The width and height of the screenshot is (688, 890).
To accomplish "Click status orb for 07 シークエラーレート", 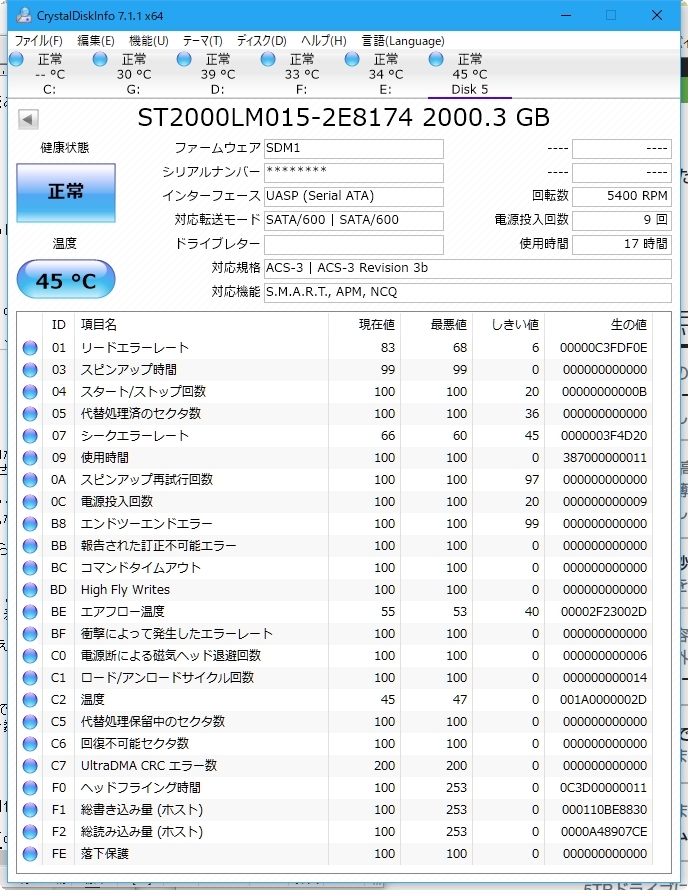I will pos(30,436).
